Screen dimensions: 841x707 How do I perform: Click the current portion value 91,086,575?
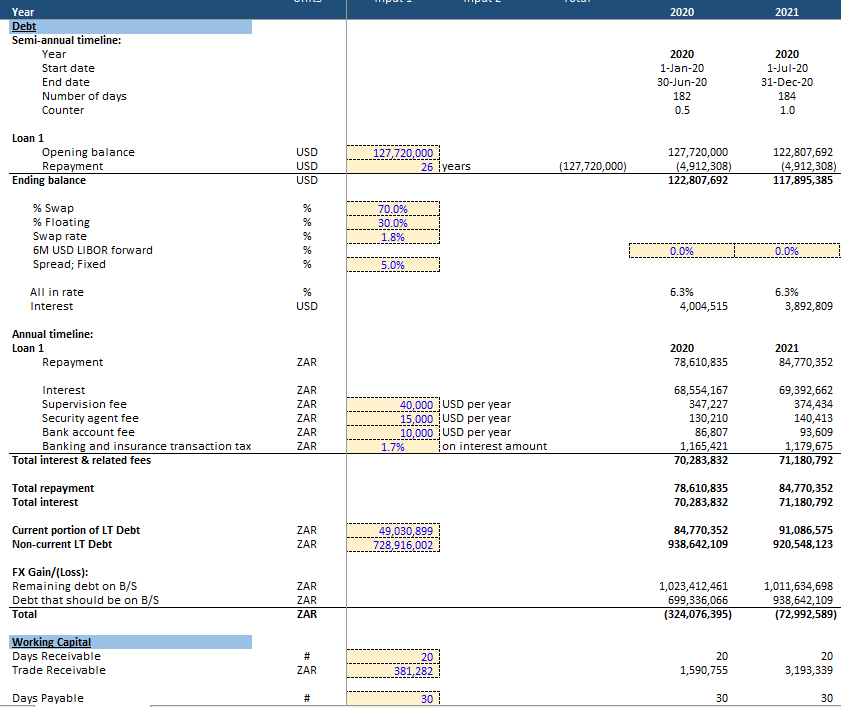[x=806, y=530]
